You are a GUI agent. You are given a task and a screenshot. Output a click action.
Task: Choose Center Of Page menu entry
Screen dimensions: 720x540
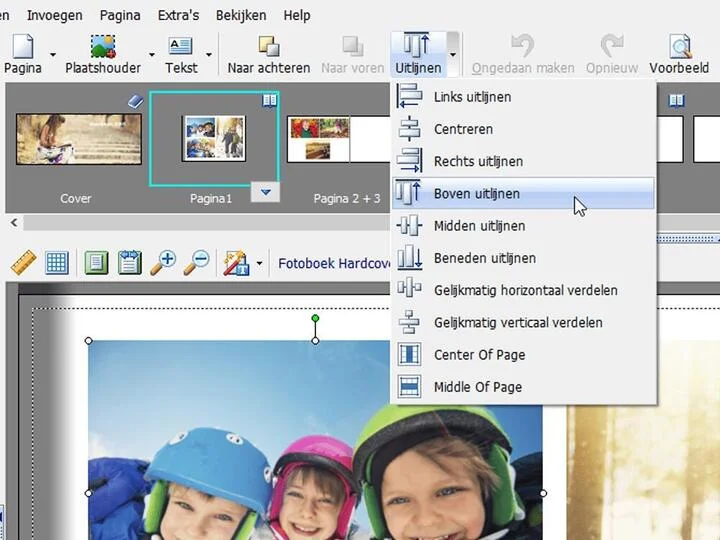click(x=479, y=355)
